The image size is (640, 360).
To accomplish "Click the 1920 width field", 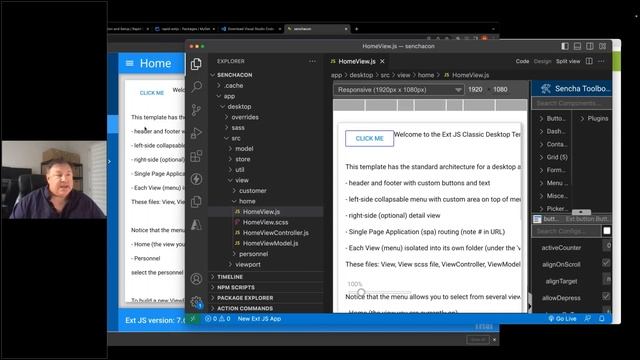I will coord(475,89).
